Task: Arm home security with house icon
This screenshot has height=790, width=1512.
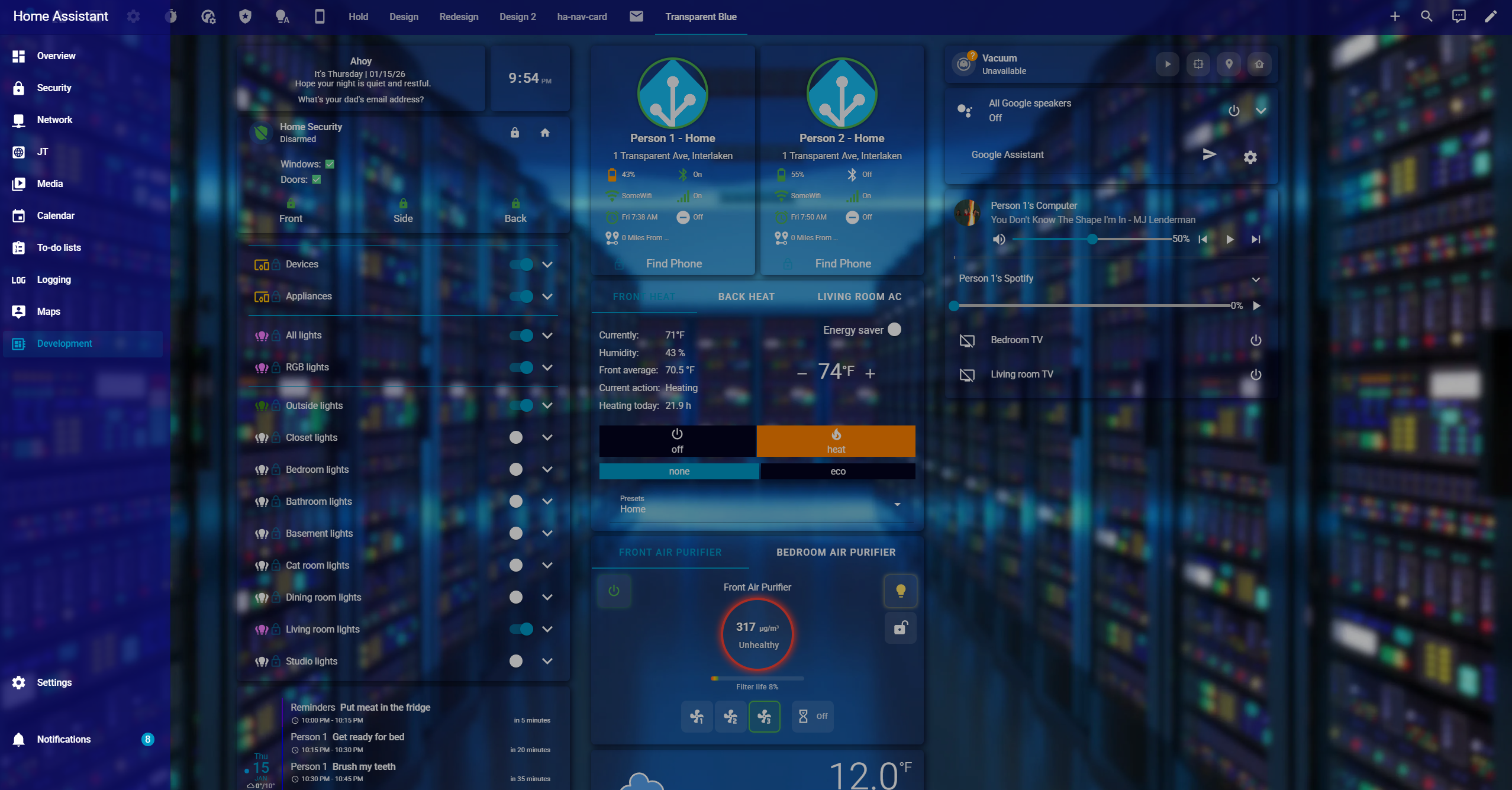Action: (545, 133)
